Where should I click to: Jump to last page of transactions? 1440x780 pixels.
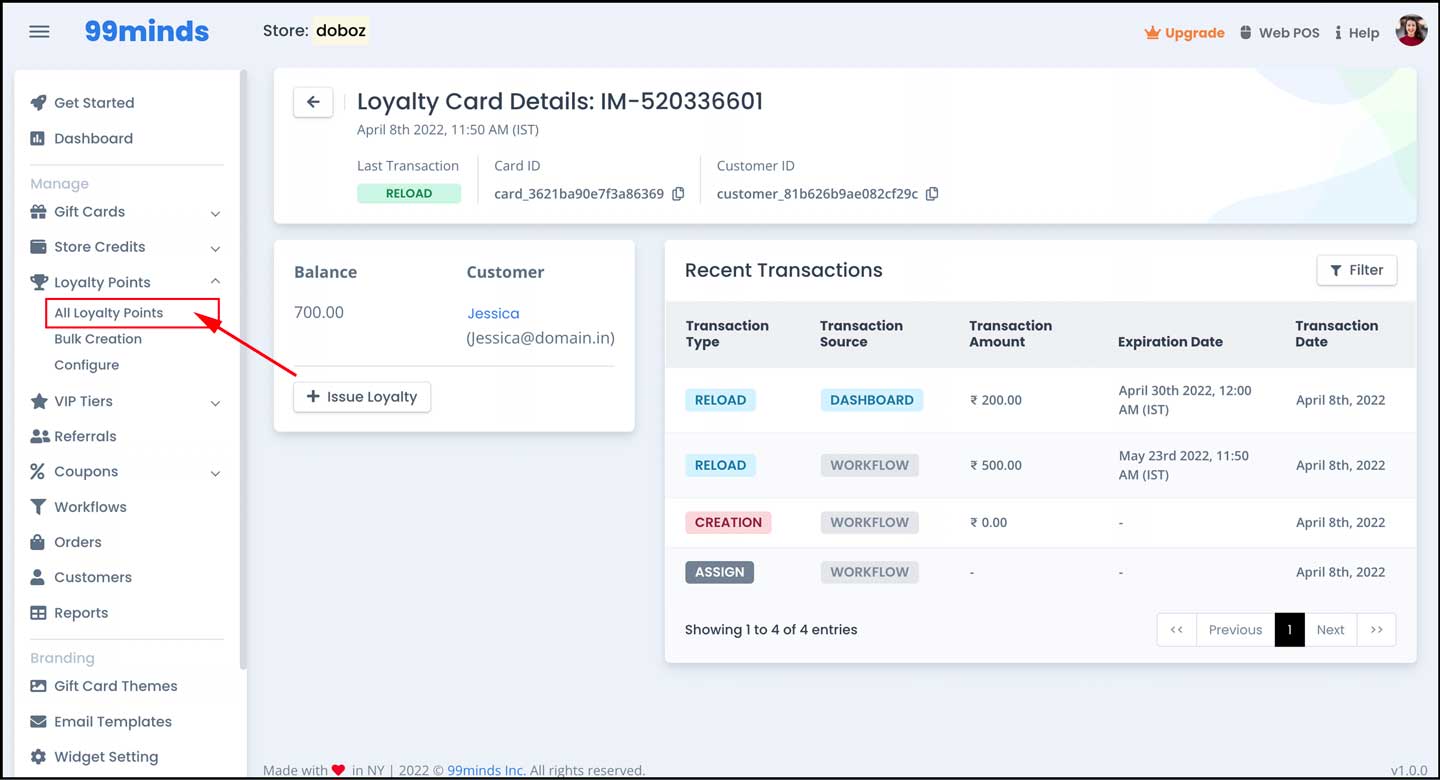point(1376,630)
